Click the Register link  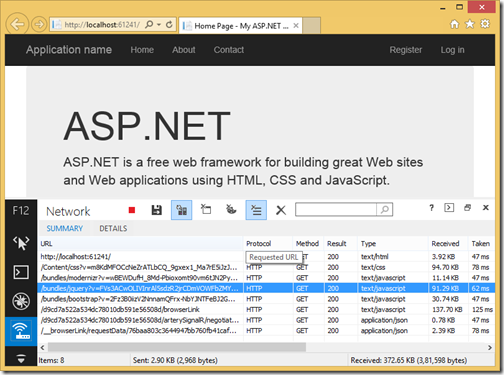[406, 50]
